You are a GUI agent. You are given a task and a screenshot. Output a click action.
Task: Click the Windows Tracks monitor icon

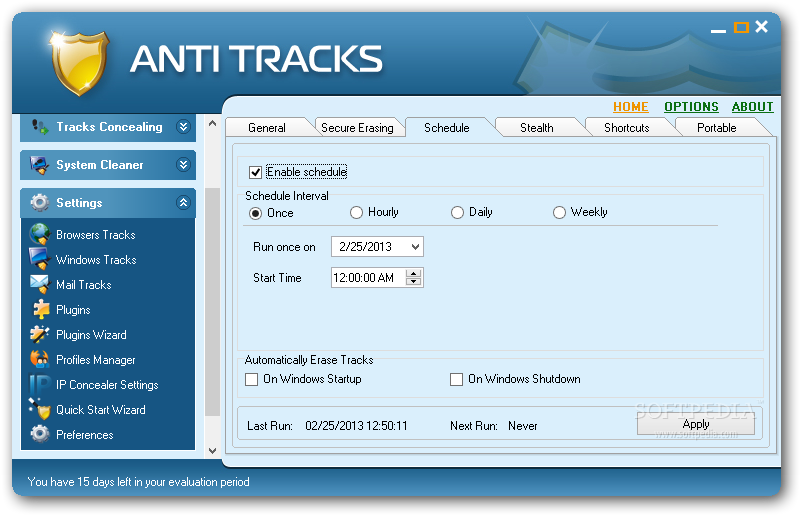39,259
